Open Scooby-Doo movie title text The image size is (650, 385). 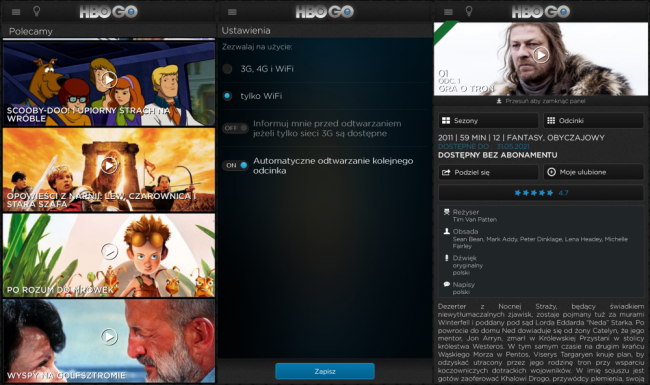pos(89,115)
